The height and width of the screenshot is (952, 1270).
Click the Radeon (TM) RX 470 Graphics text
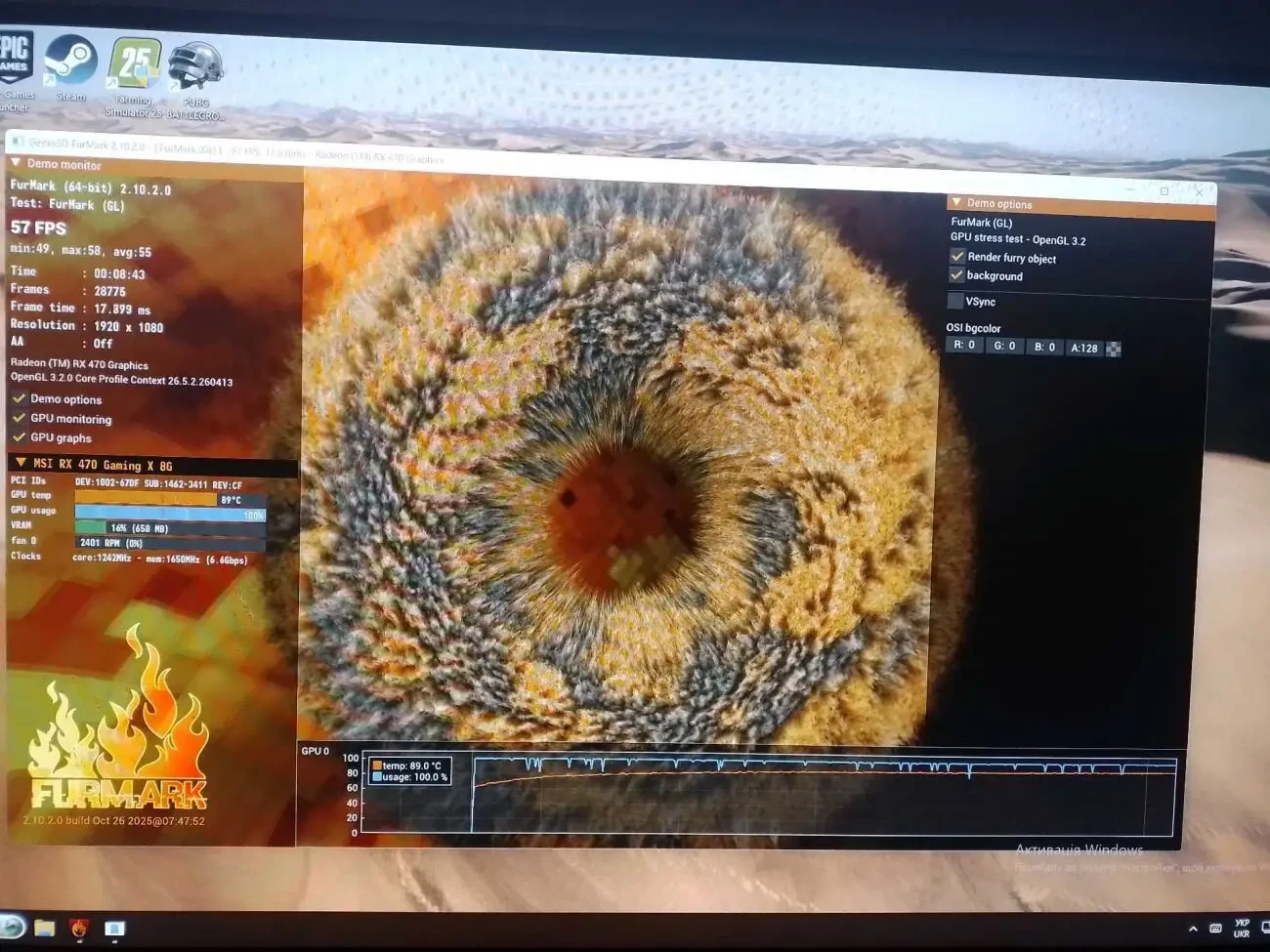click(79, 364)
